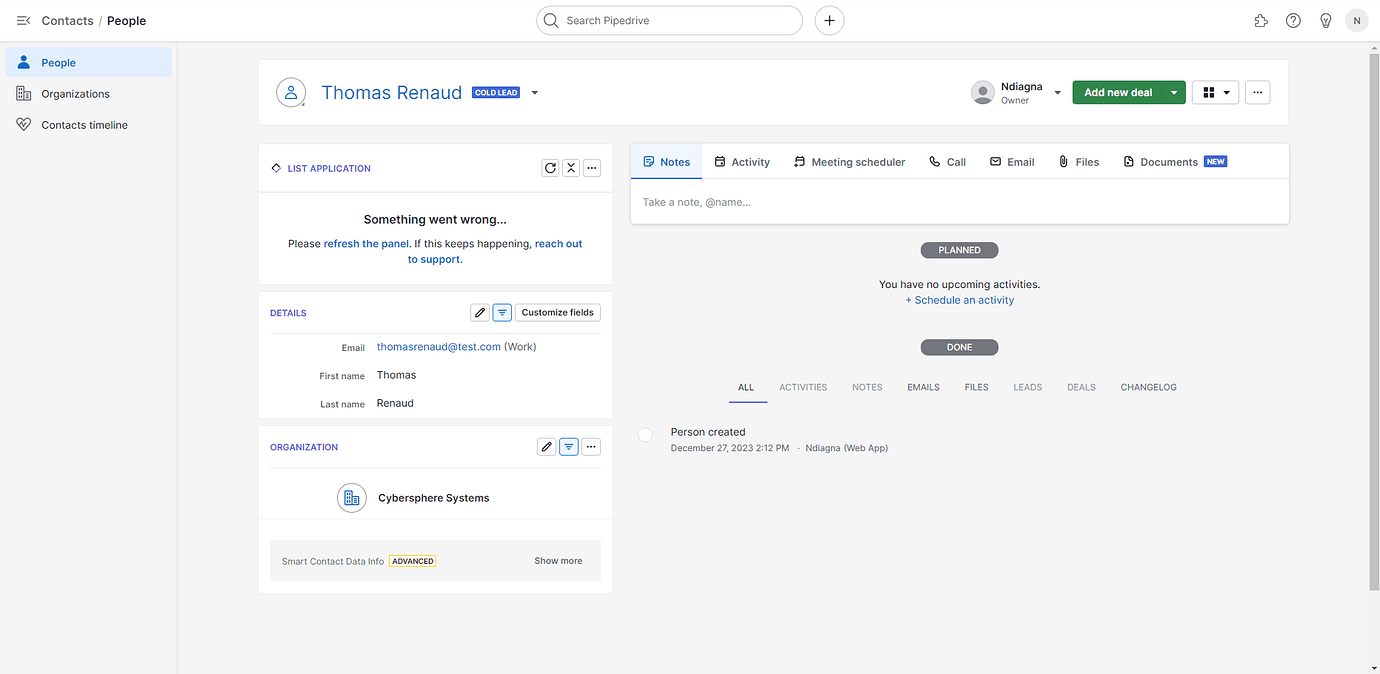
Task: Click the Thomas Renaud name heading
Action: tap(392, 92)
